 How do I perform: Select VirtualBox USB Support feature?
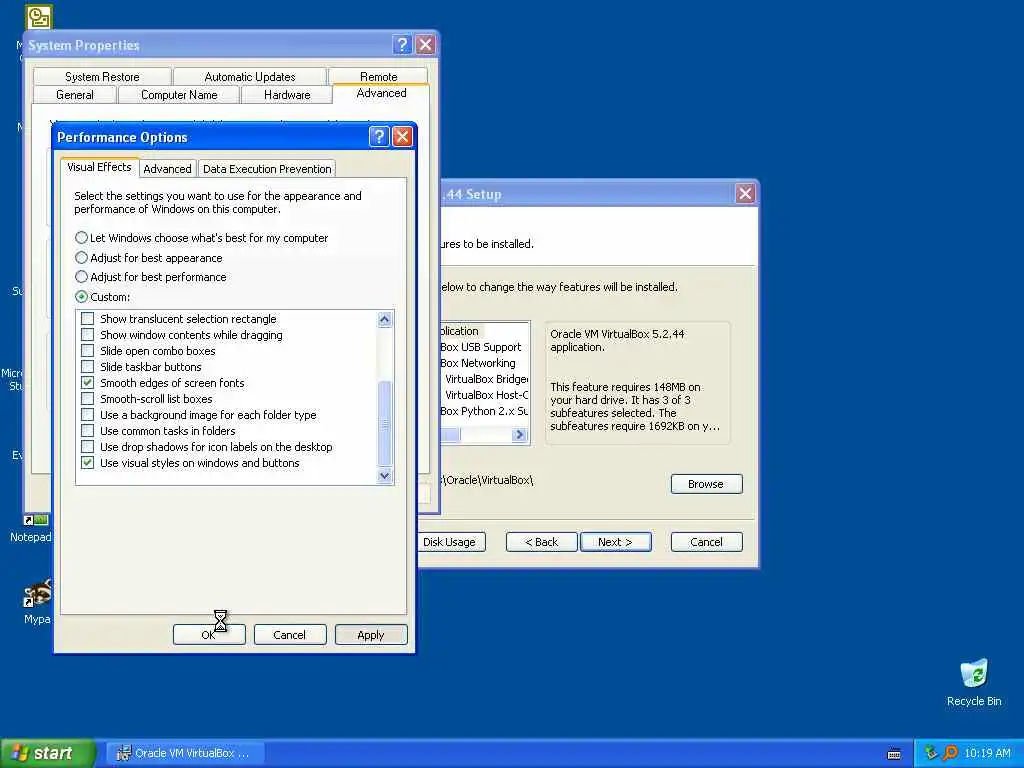click(481, 347)
